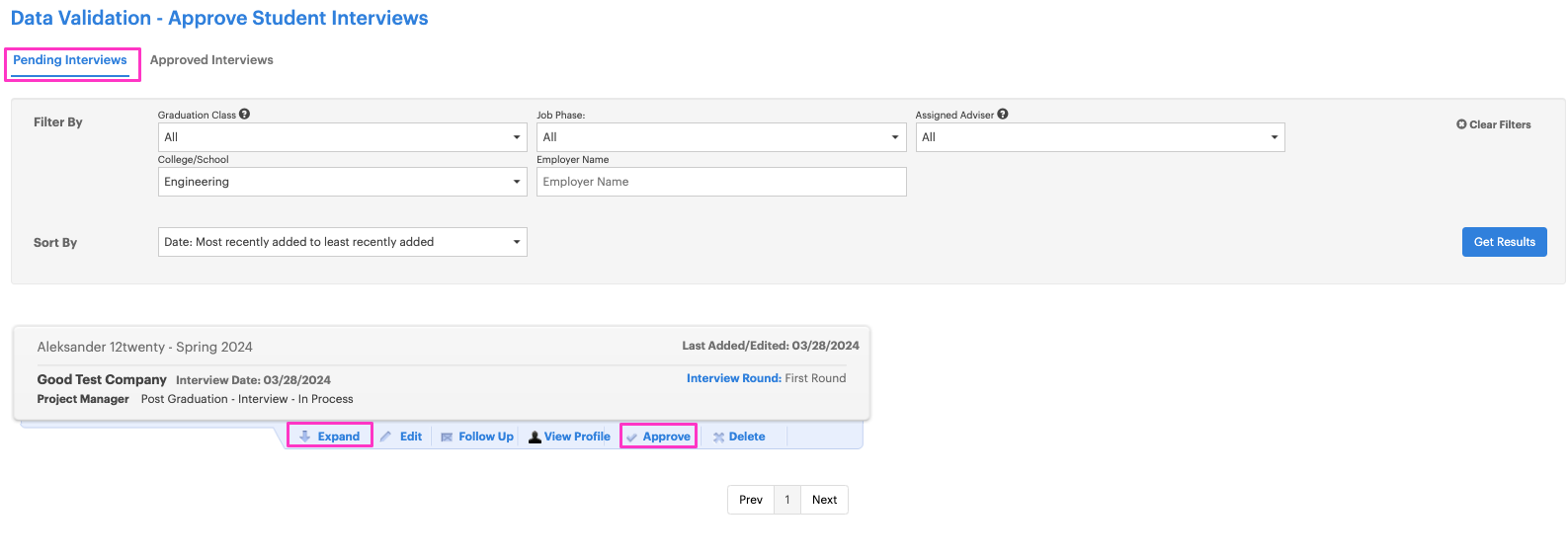Click the Graduation Class help question icon
Screen dimensions: 1568x558
pyautogui.click(x=244, y=115)
